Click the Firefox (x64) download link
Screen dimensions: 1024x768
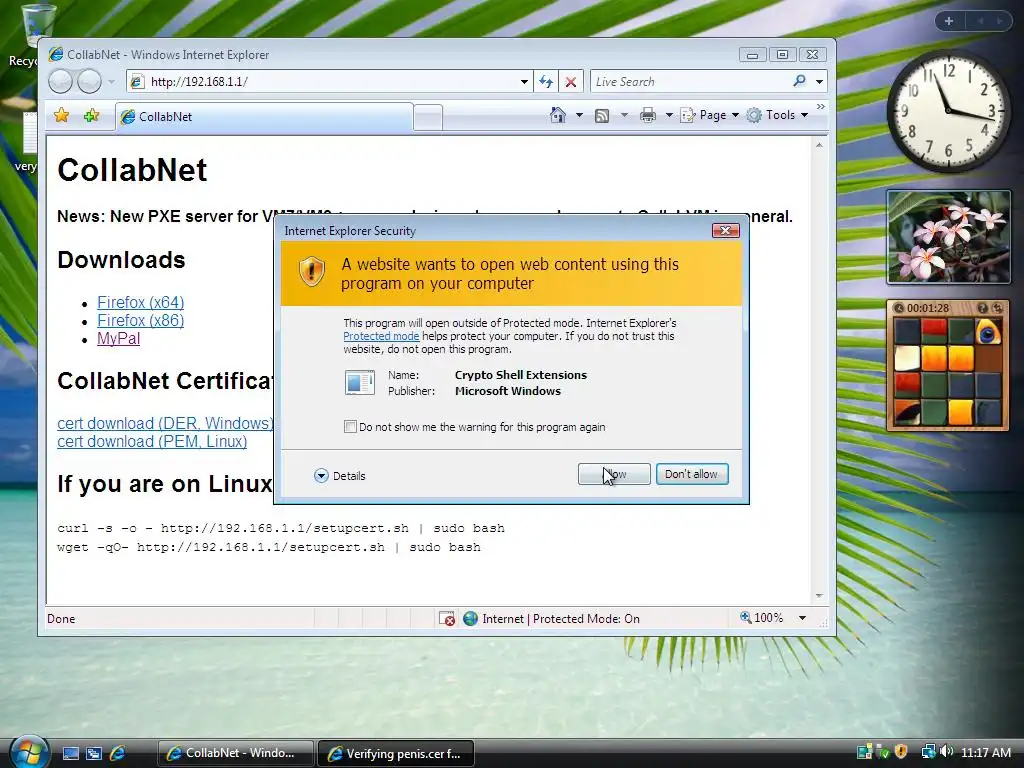(140, 302)
